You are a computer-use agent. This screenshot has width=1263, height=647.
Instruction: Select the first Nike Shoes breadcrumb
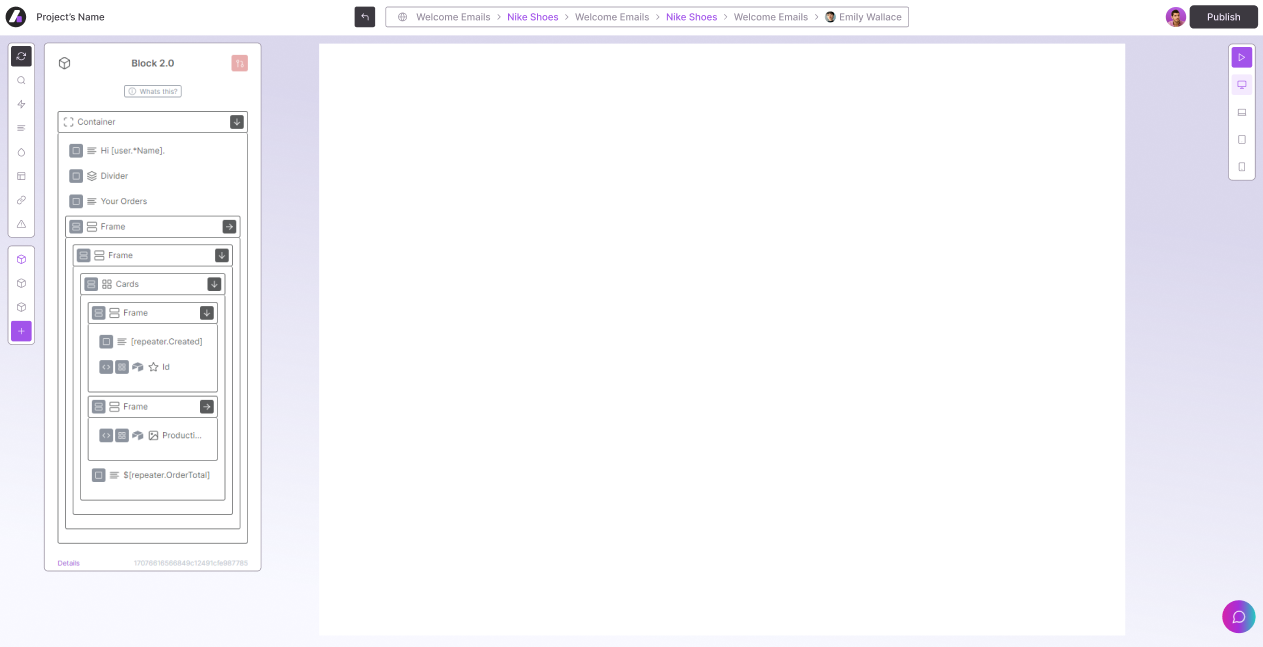[x=532, y=17]
